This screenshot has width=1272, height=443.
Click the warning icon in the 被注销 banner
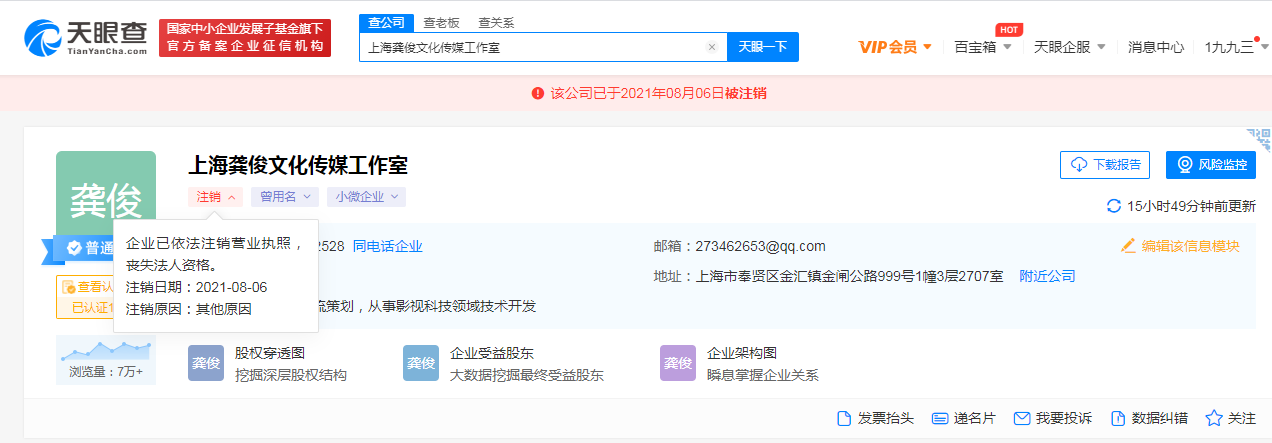pos(538,93)
